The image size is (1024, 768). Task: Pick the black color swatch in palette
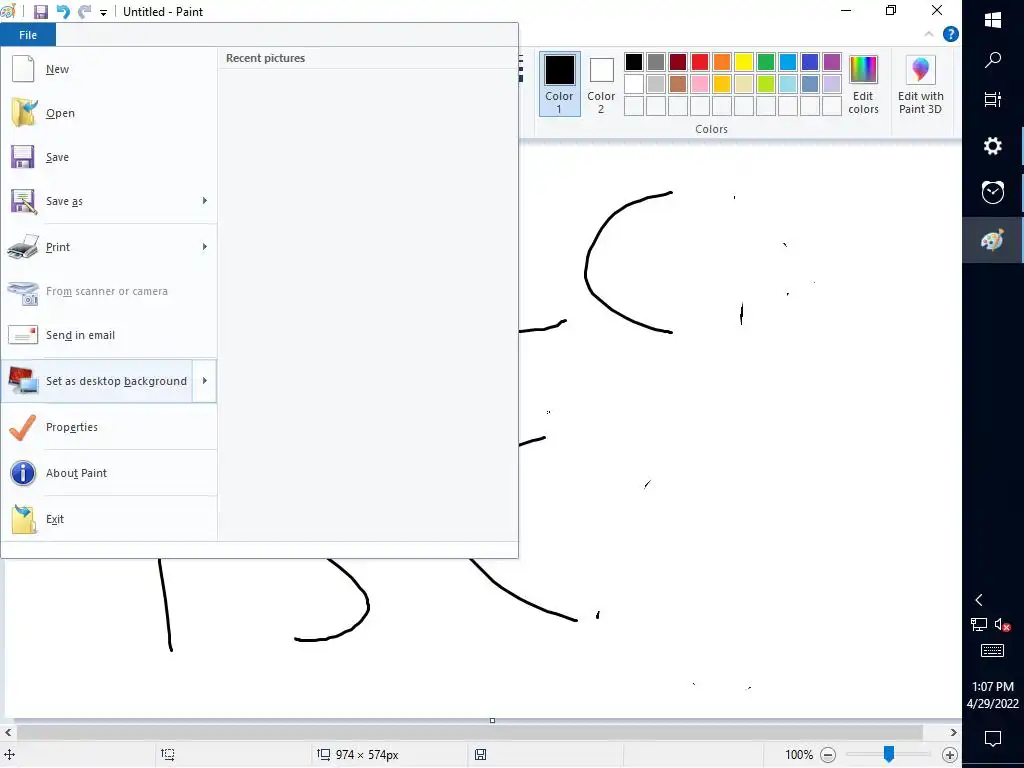pos(633,62)
